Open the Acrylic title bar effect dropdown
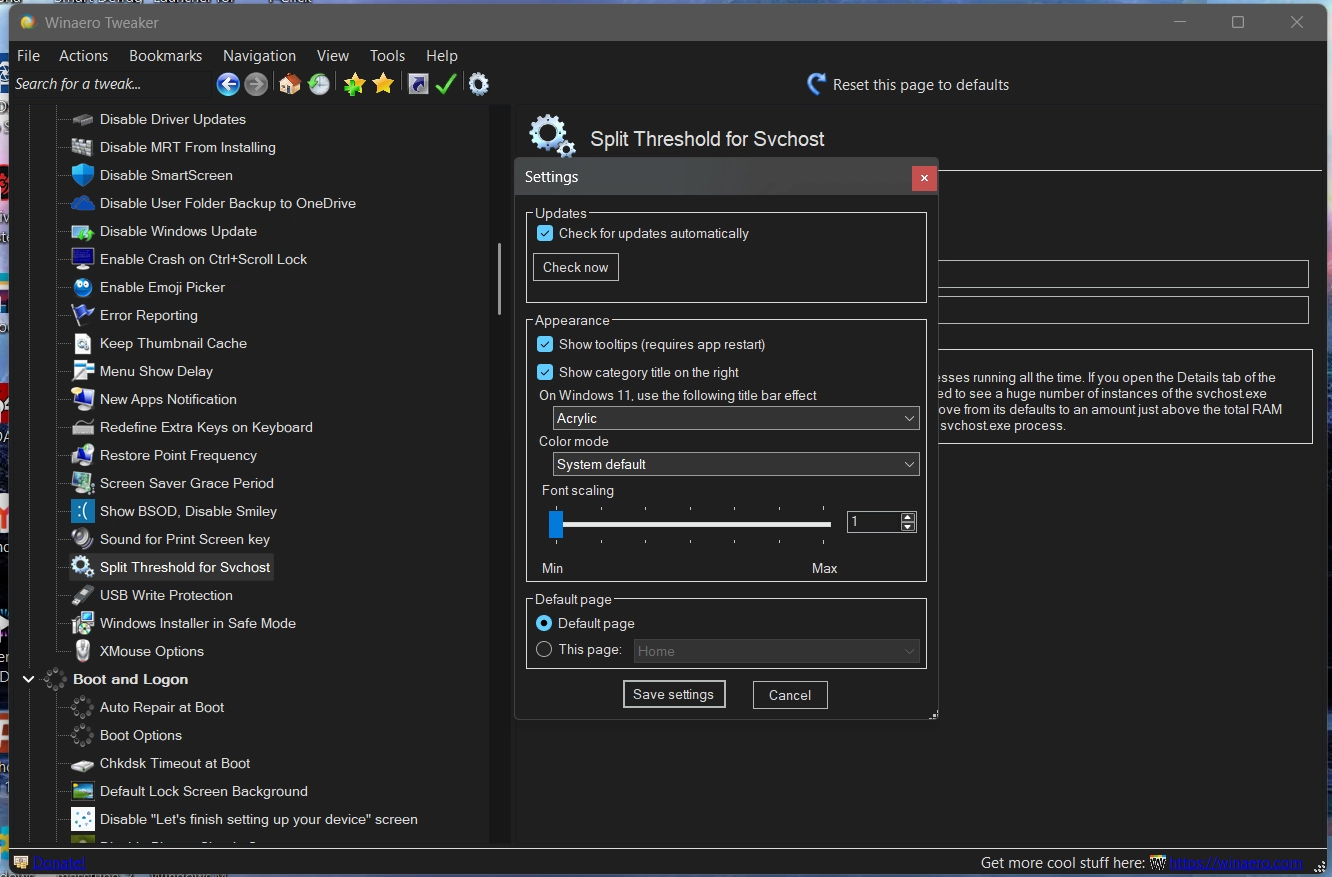 click(735, 418)
